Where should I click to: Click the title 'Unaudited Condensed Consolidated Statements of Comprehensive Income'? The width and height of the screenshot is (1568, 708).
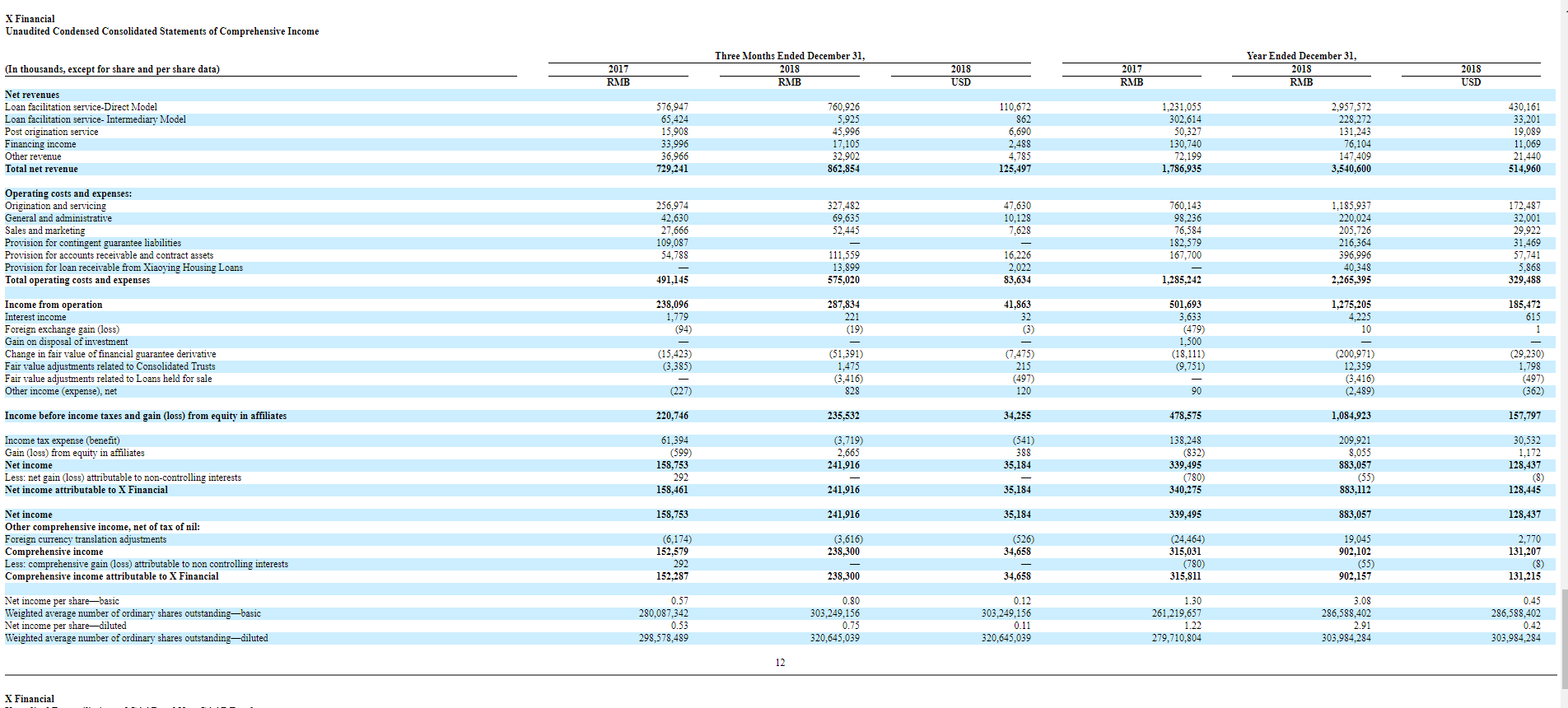click(162, 31)
